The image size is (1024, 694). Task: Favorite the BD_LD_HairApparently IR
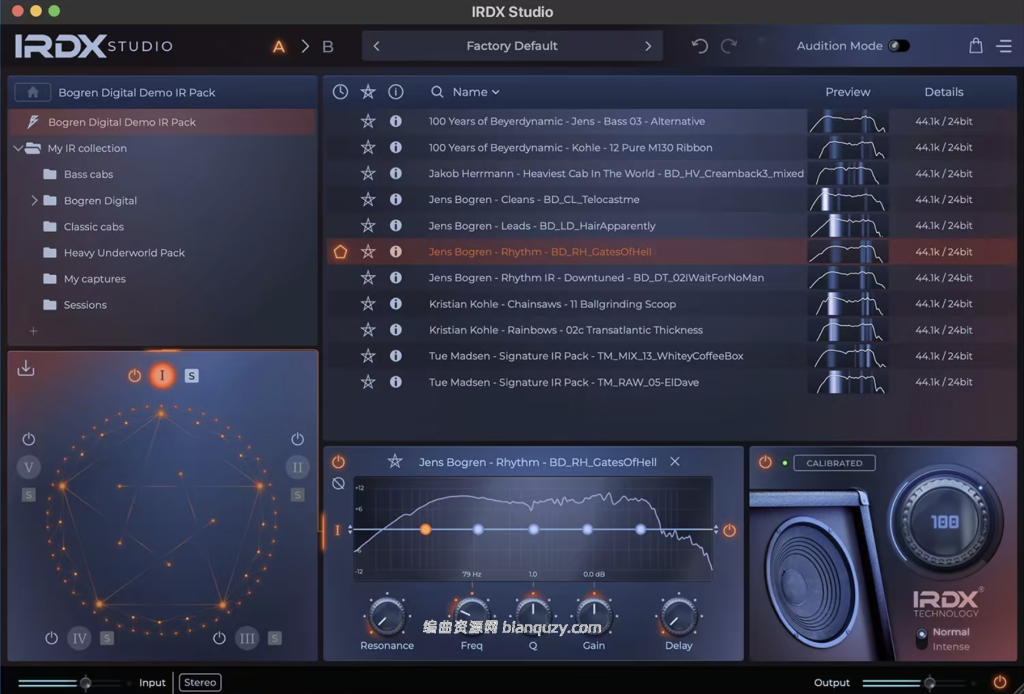tap(368, 225)
